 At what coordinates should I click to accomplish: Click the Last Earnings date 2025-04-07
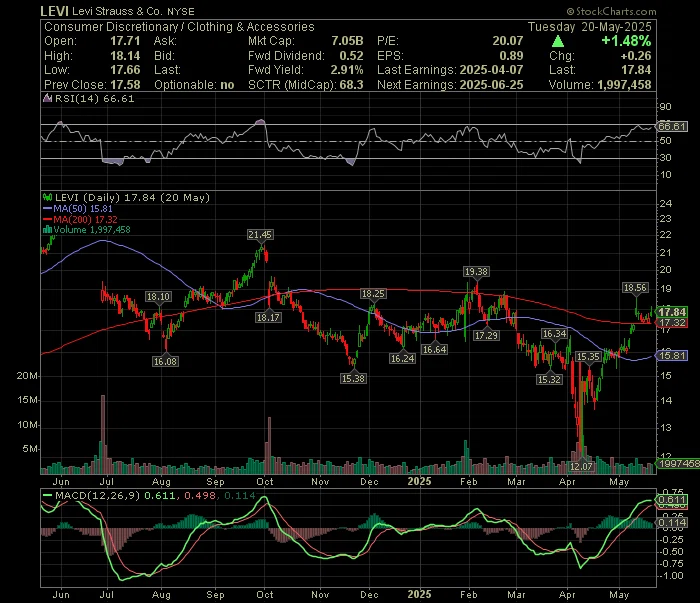tap(491, 70)
